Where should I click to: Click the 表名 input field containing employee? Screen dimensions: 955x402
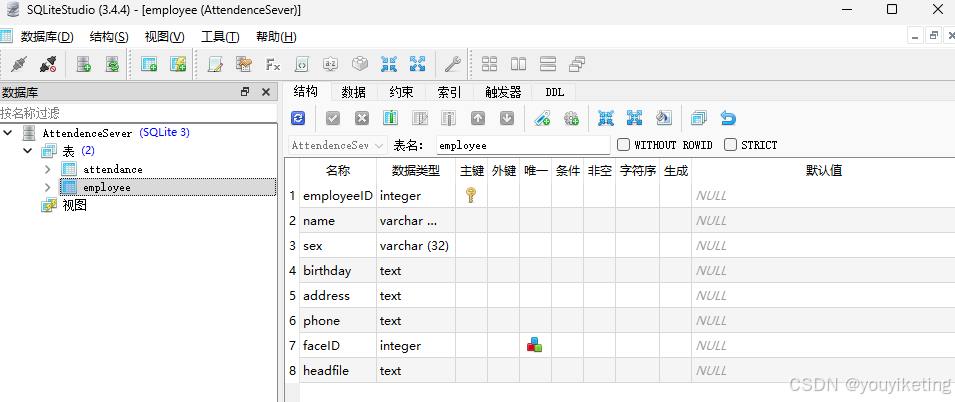click(x=523, y=146)
